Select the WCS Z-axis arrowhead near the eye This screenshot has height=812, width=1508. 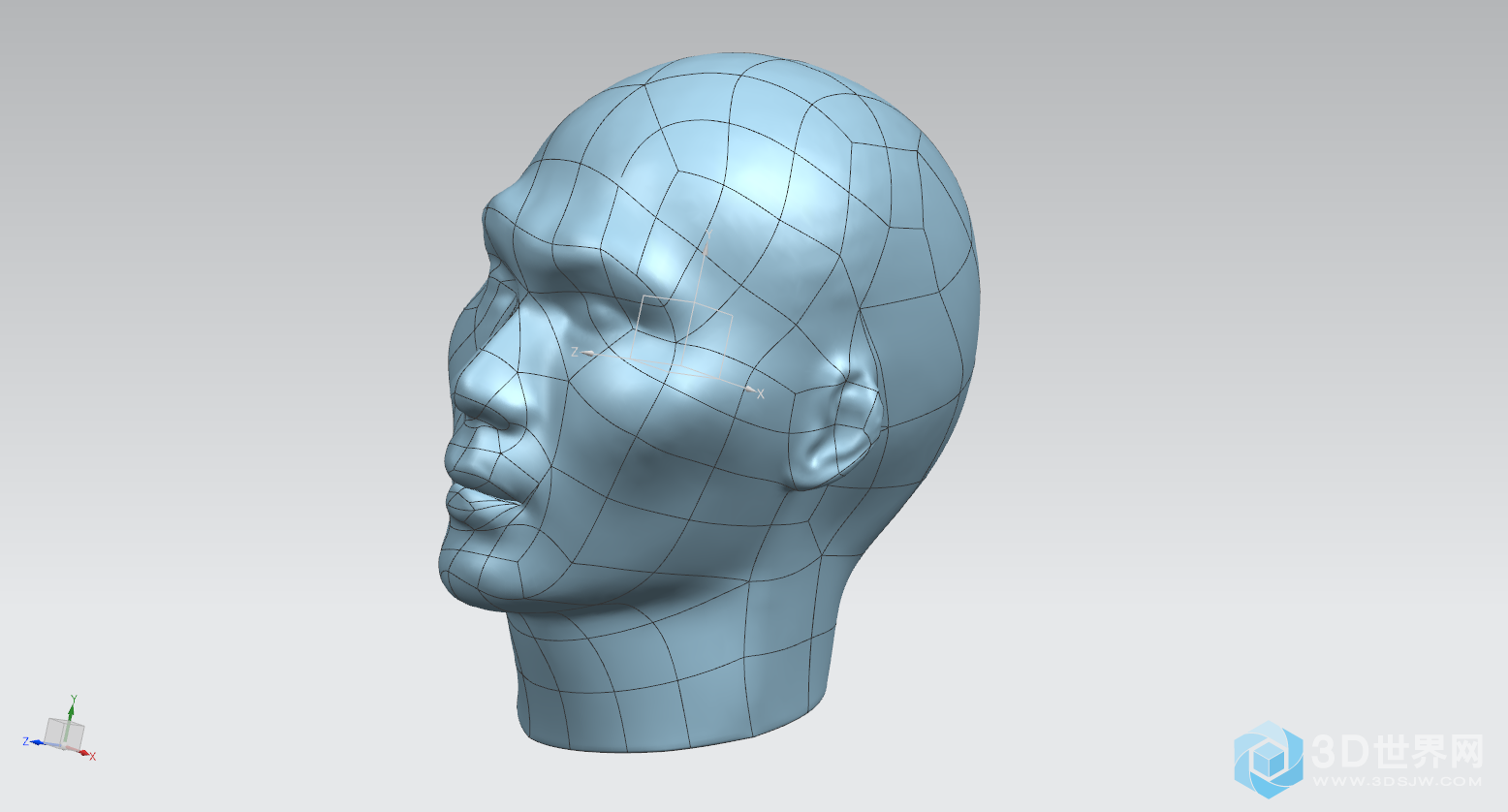[x=587, y=353]
